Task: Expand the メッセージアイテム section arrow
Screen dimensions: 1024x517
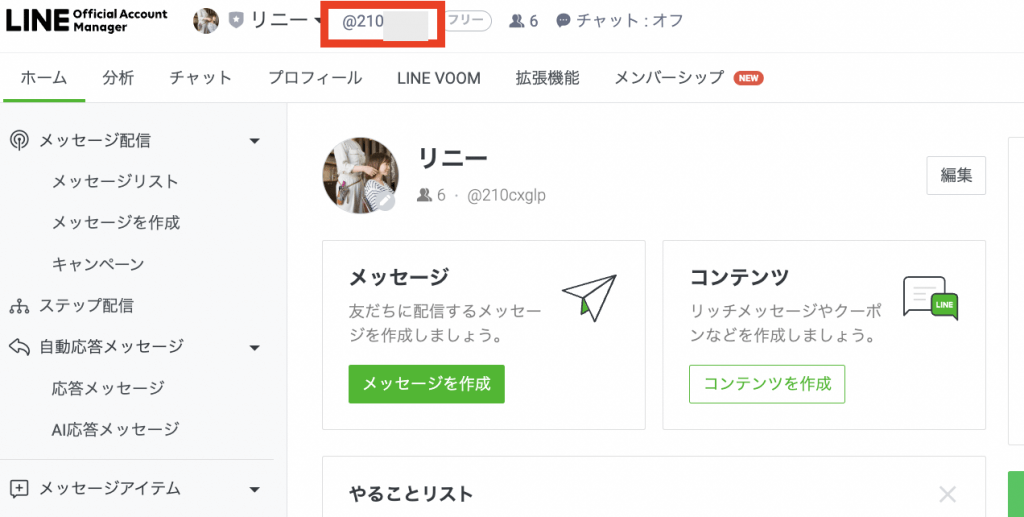Action: point(255,489)
